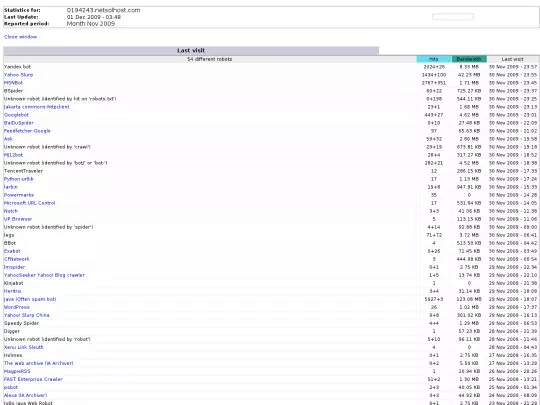Follow the FAST Enterprise Crawler link
The image size is (540, 405).
[x=33, y=379]
